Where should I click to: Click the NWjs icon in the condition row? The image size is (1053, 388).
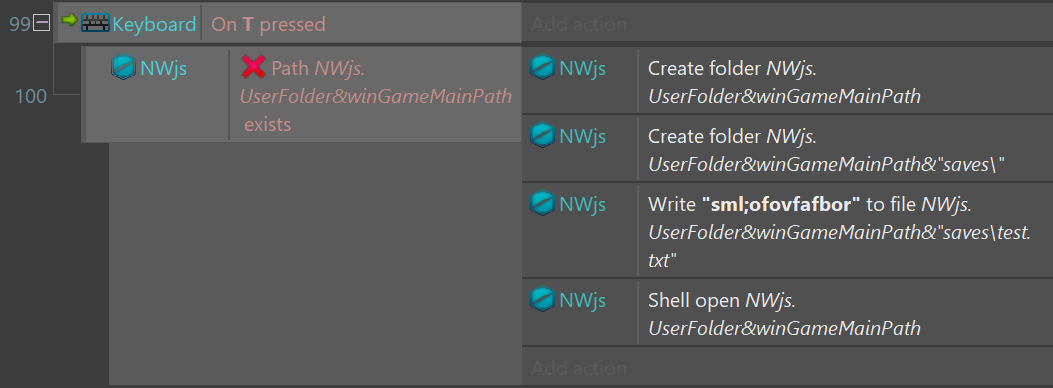pyautogui.click(x=123, y=67)
